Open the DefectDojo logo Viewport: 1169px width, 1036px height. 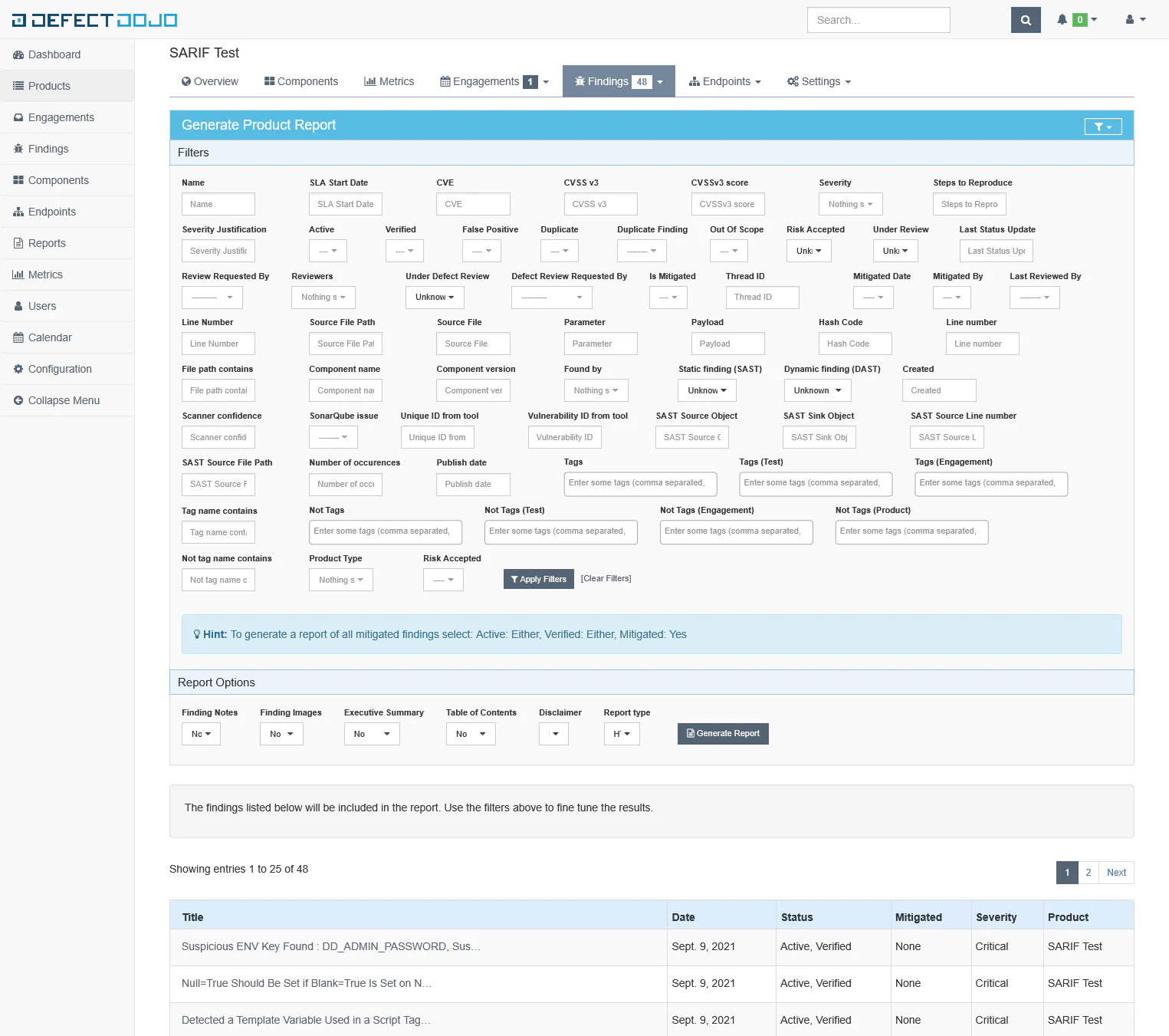94,20
